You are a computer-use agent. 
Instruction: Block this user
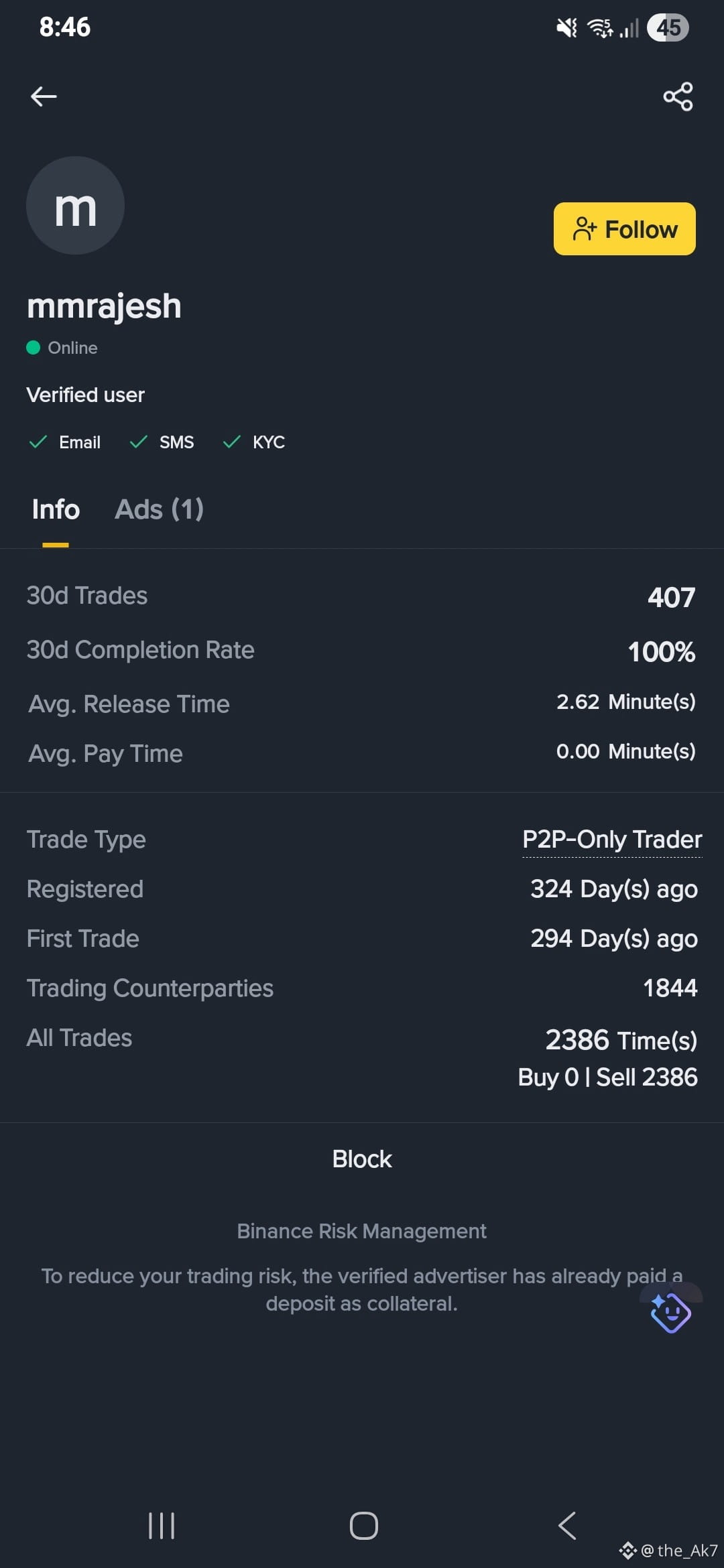click(362, 1159)
